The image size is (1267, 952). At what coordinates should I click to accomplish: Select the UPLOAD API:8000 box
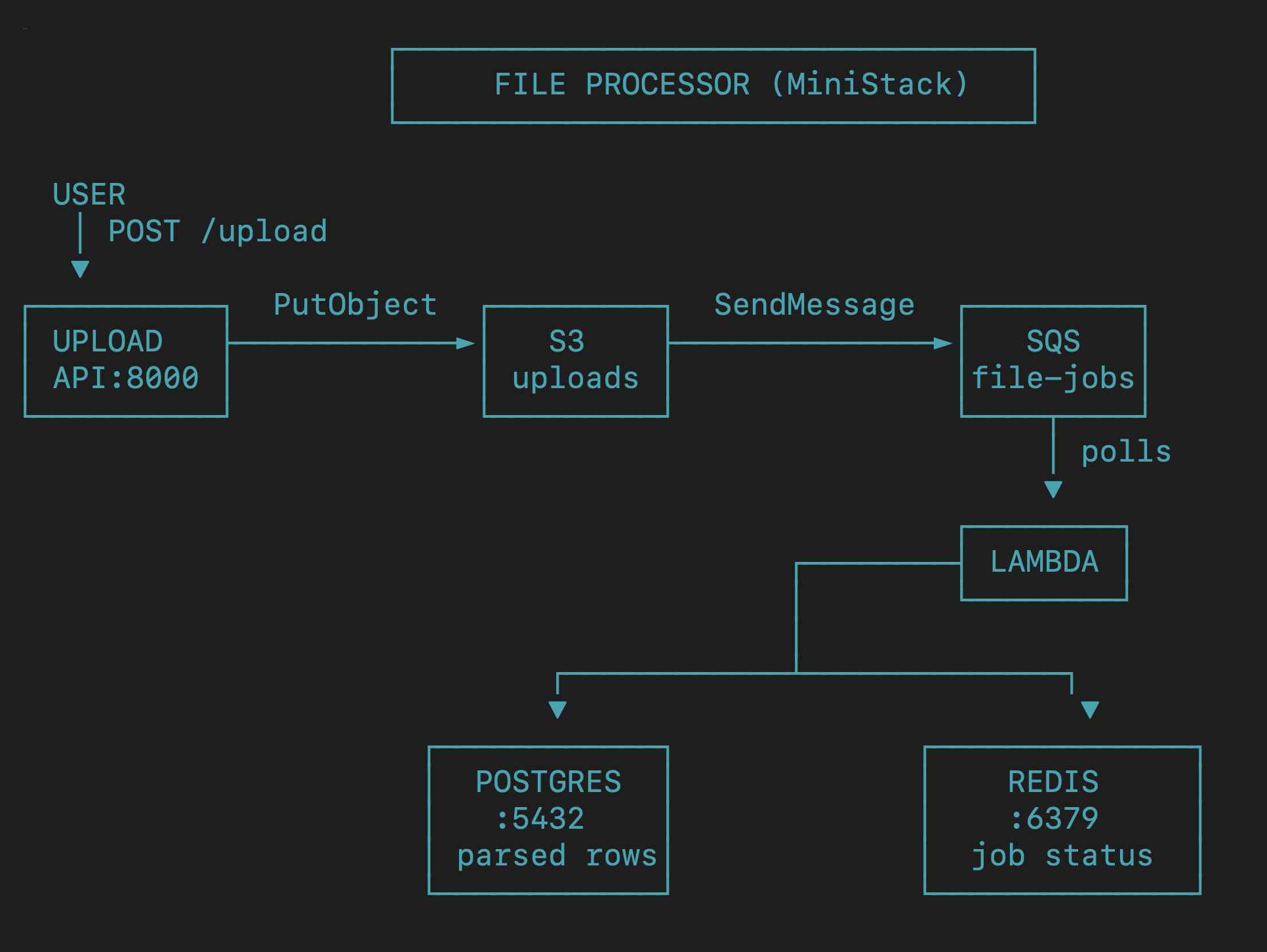point(126,361)
